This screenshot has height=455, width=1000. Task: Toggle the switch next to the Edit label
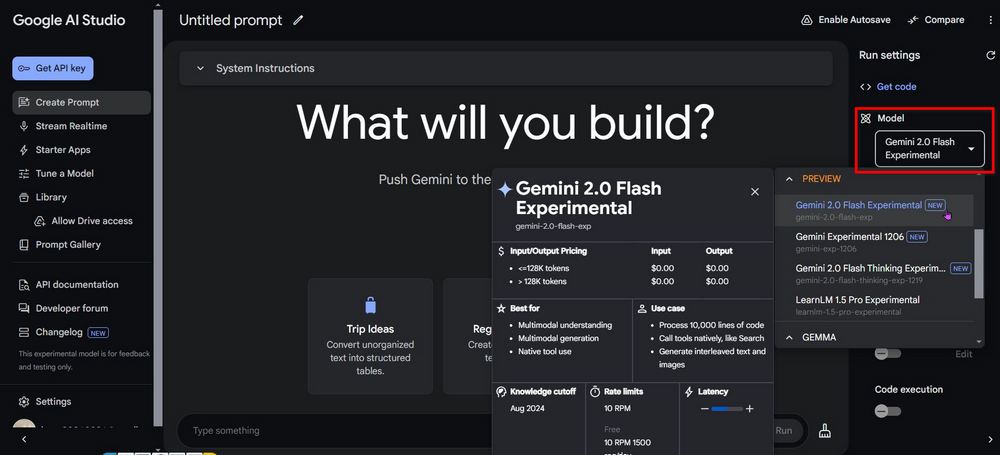click(x=887, y=354)
